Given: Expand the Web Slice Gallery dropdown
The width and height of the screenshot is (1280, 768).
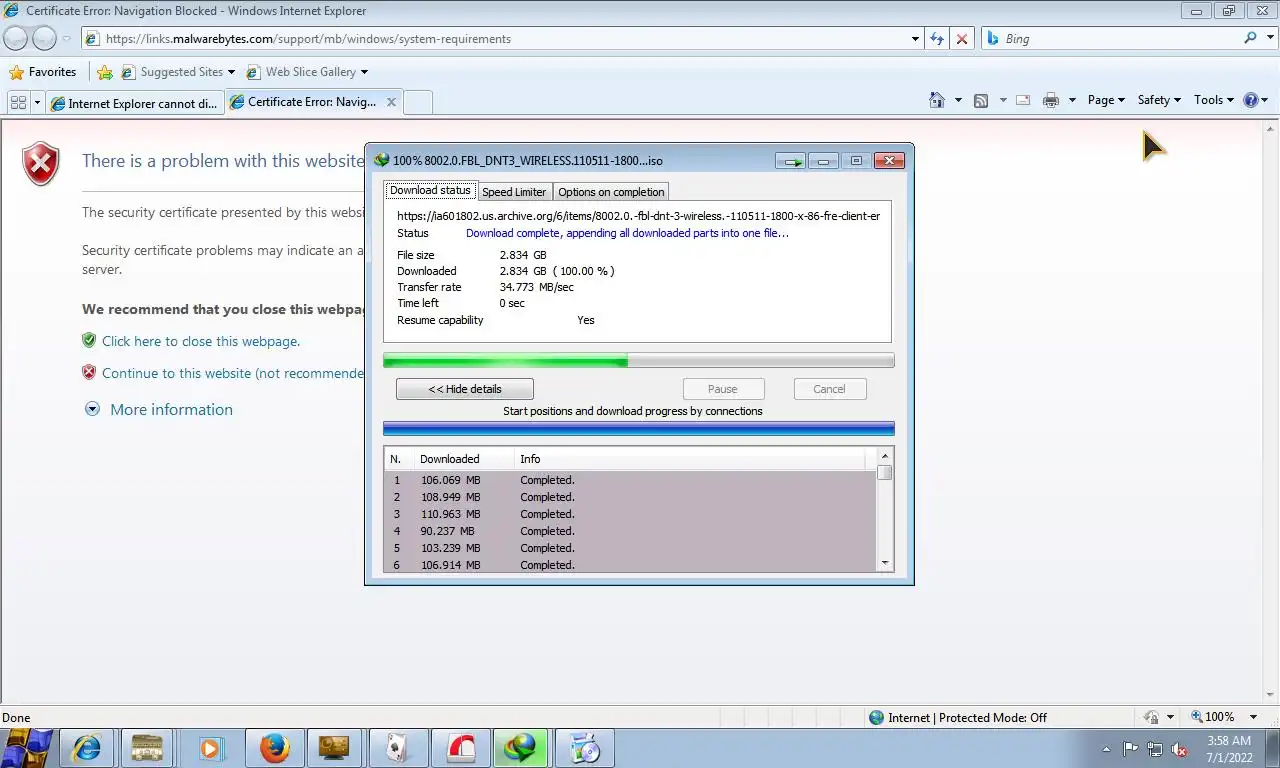Looking at the screenshot, I should tap(364, 72).
